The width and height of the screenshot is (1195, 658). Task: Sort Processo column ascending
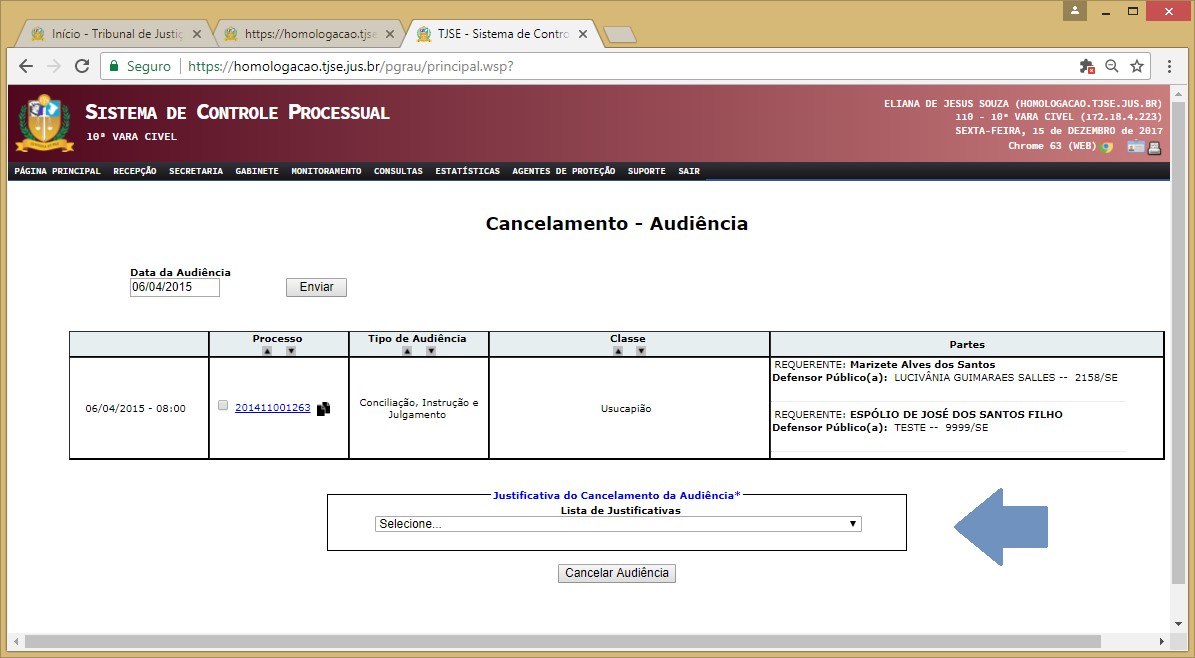pos(267,351)
